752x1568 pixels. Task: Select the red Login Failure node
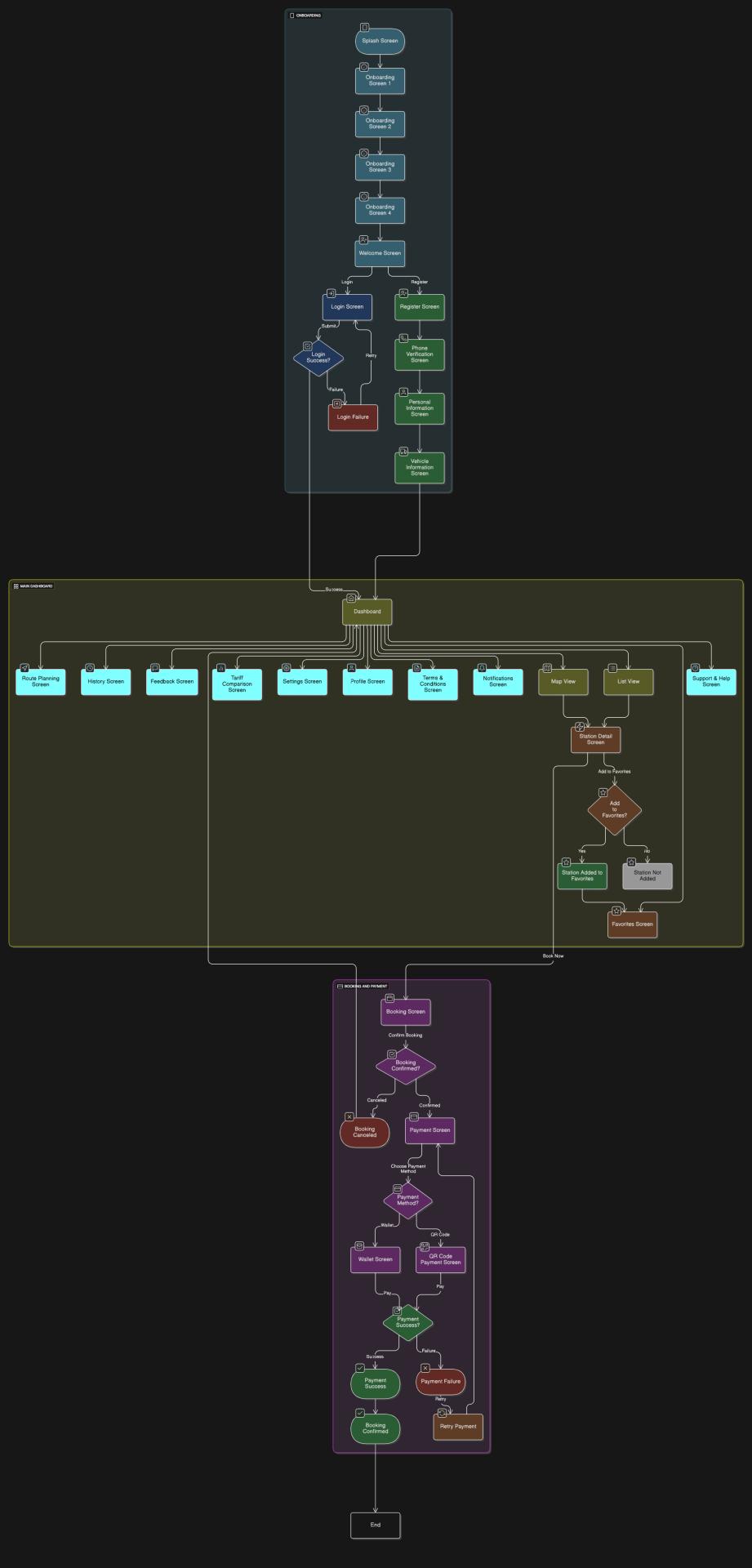[x=353, y=417]
